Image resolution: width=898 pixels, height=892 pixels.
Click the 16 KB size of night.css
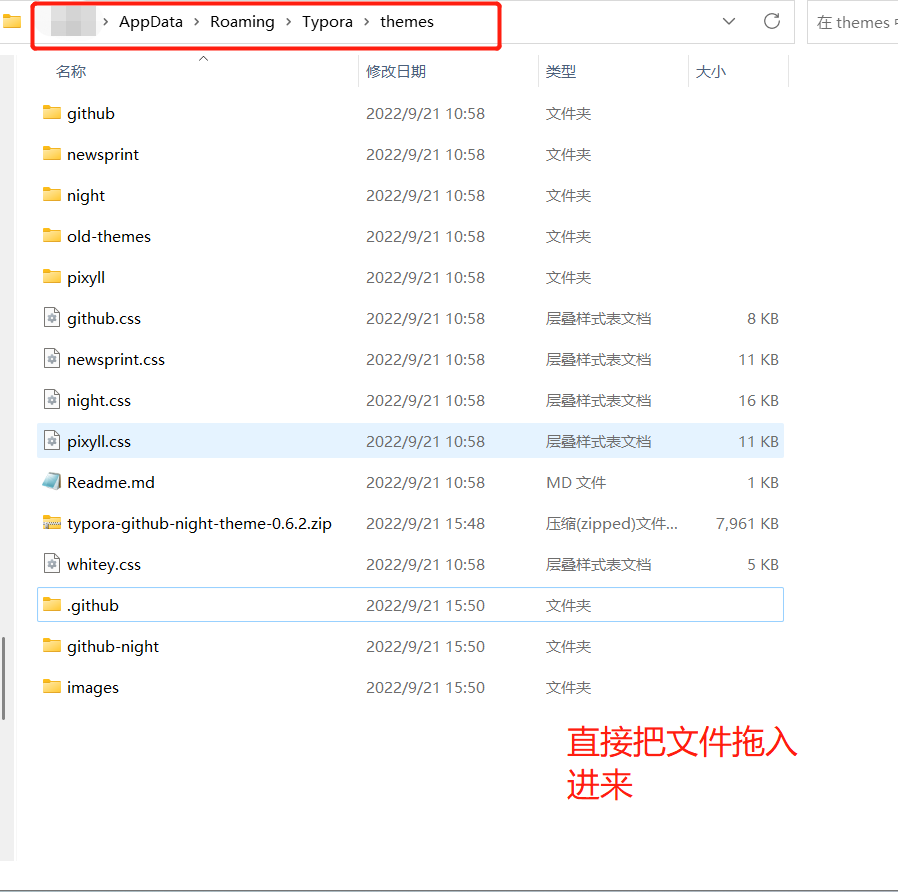[758, 400]
